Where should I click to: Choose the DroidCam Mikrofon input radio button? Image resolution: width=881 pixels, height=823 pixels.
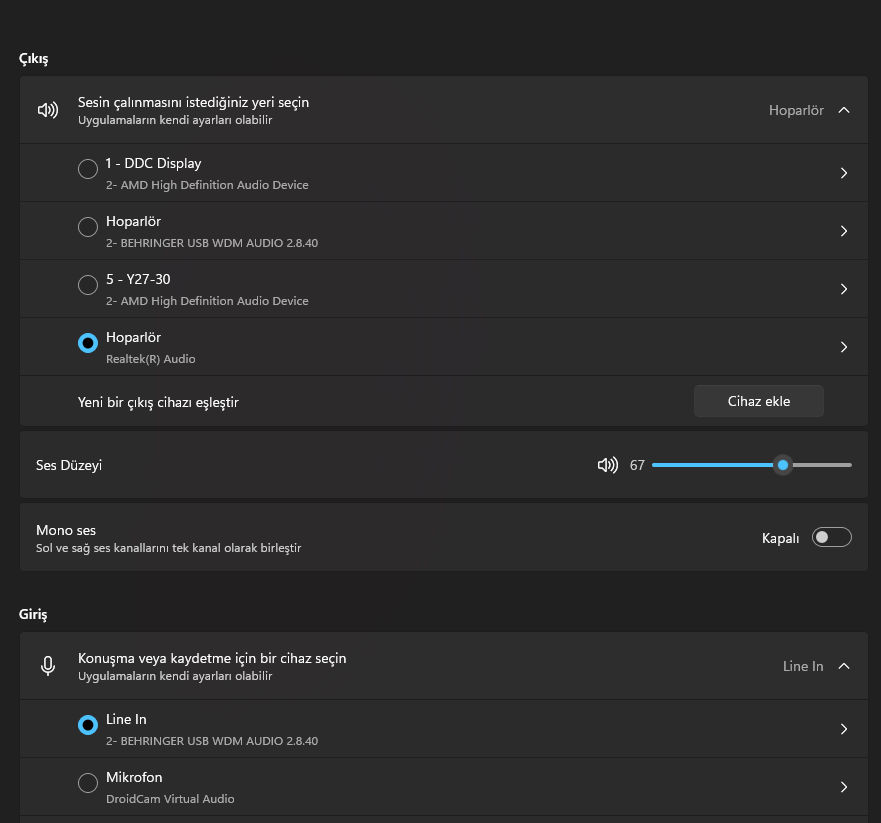click(x=88, y=783)
